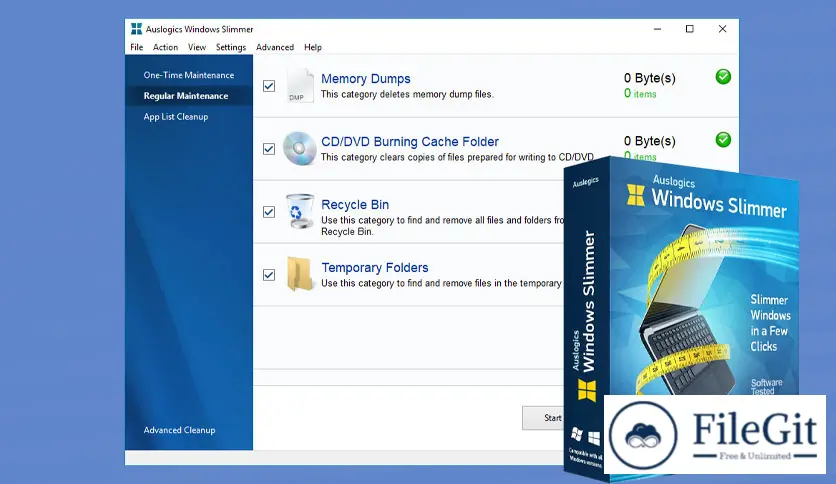
Task: Click the green checkmark status for Memory Dumps
Action: [x=723, y=77]
